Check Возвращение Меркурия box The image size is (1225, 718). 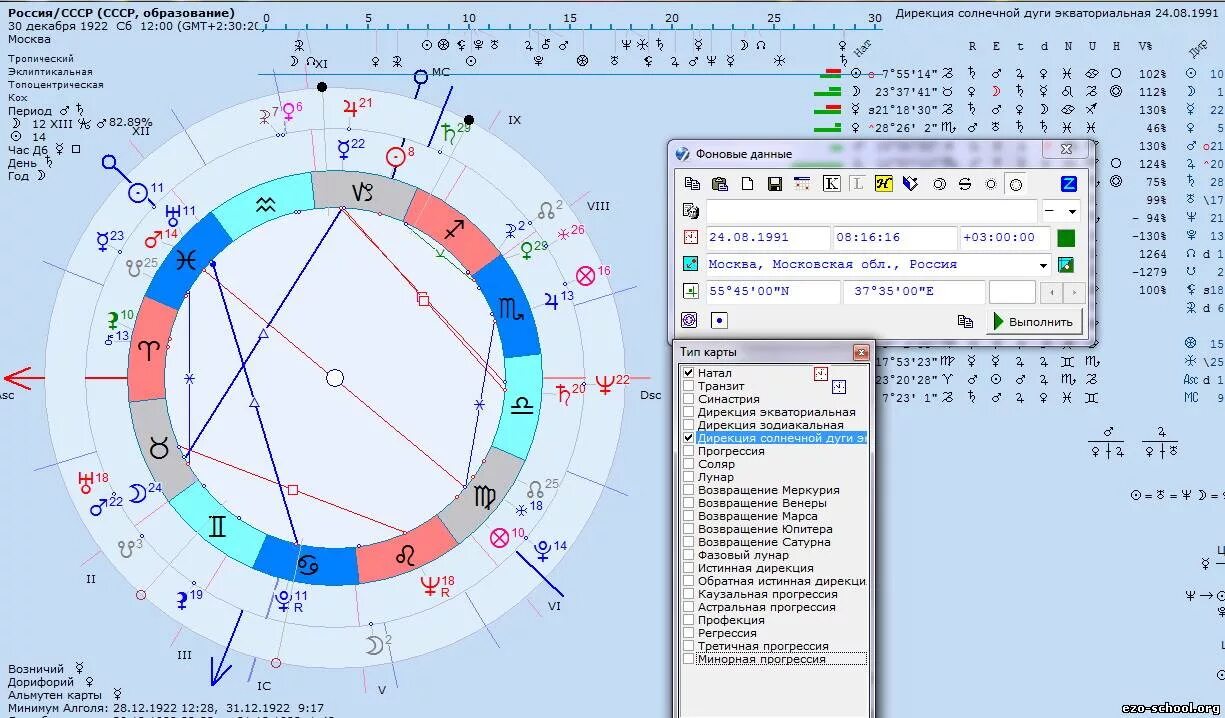pos(688,490)
